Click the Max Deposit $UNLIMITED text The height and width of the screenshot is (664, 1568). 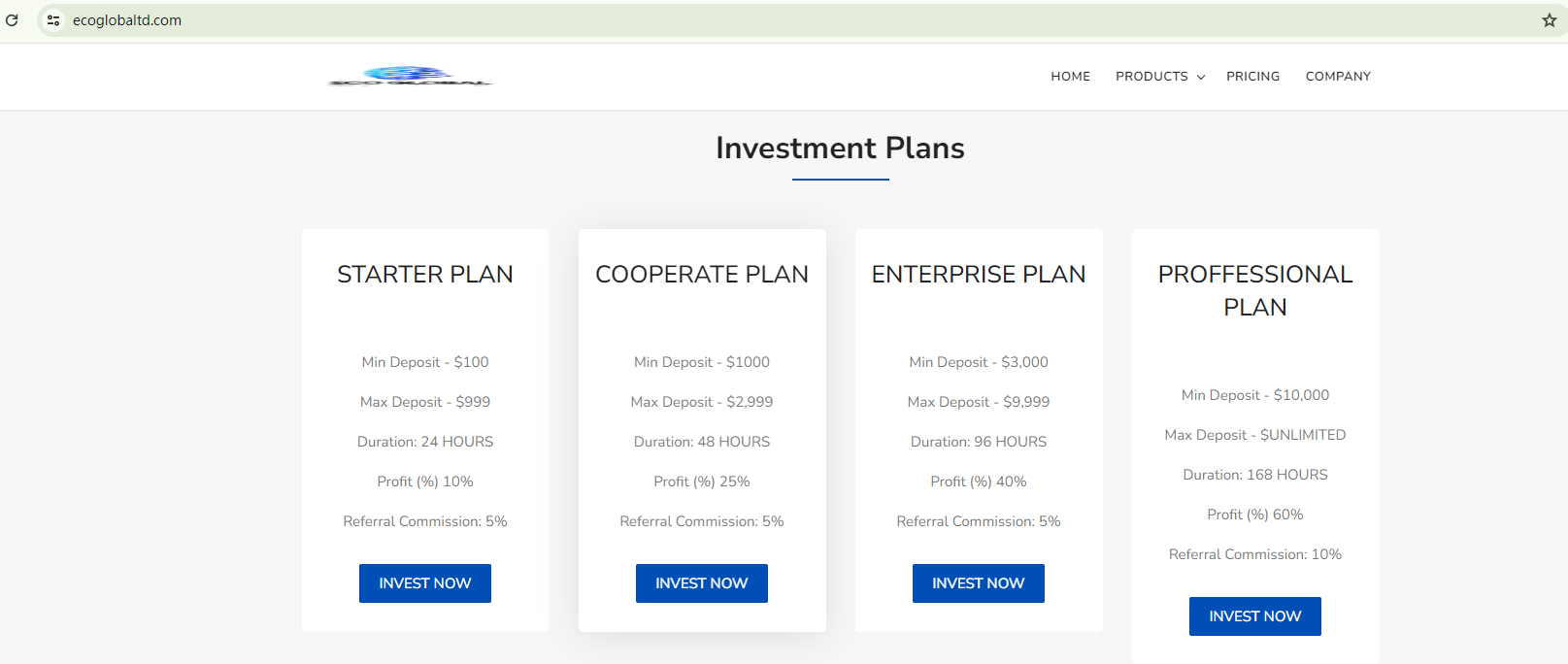(1254, 435)
